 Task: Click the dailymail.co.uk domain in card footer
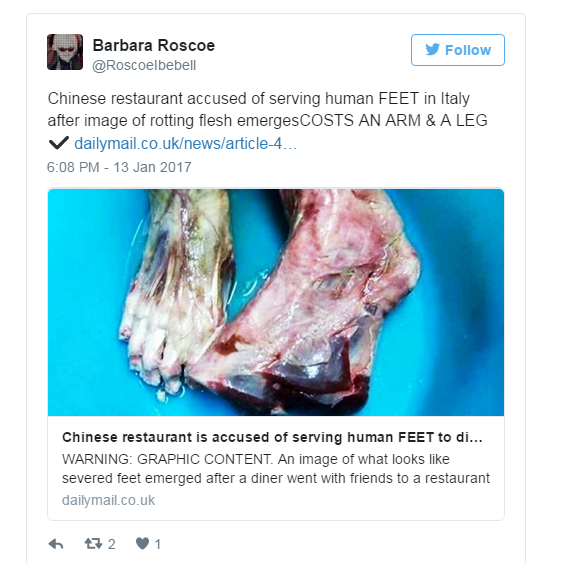coord(109,500)
